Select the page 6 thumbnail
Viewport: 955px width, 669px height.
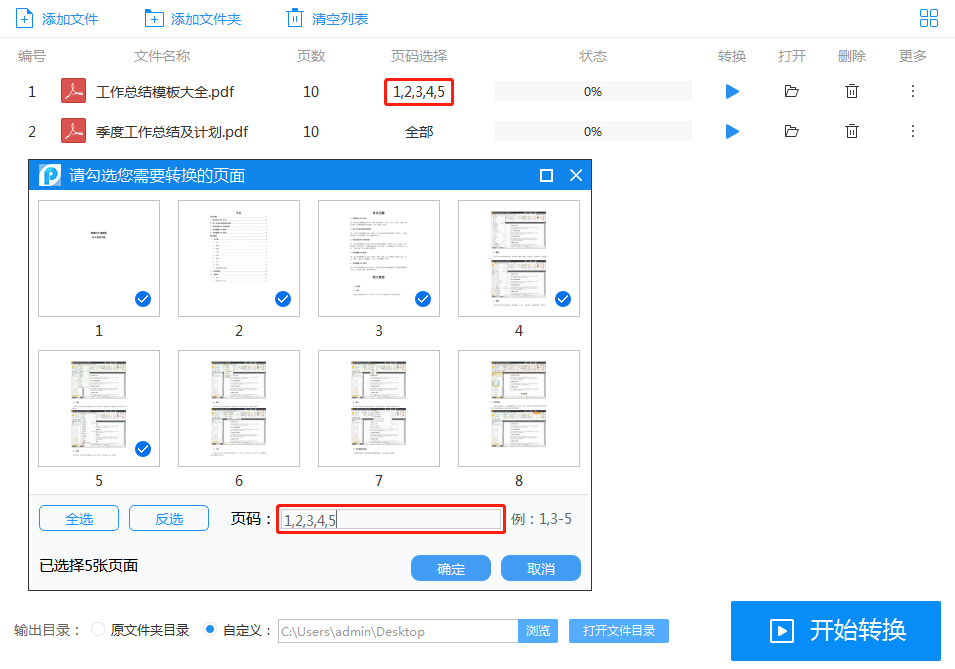[239, 408]
